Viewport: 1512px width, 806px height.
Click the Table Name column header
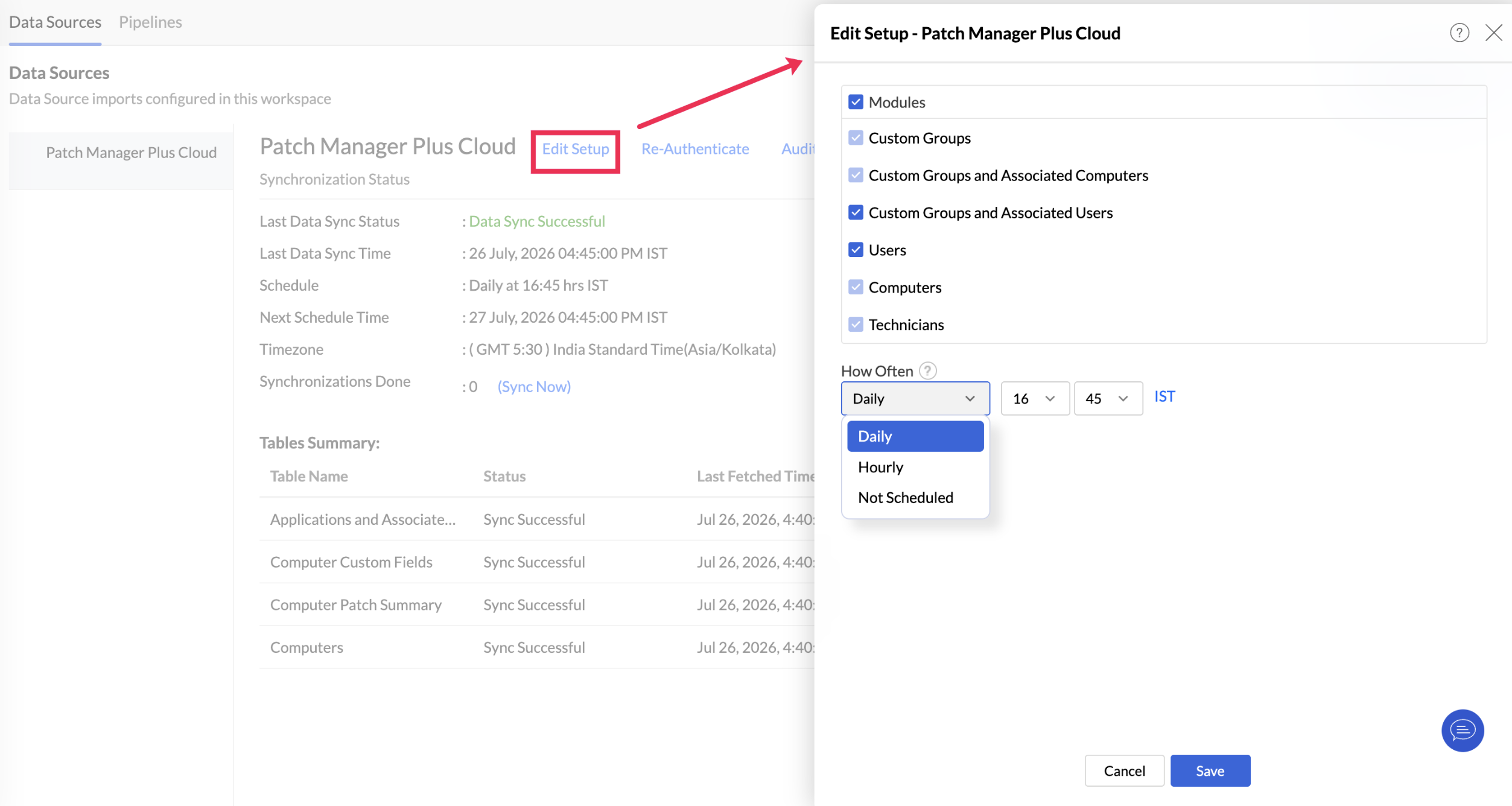coord(309,476)
